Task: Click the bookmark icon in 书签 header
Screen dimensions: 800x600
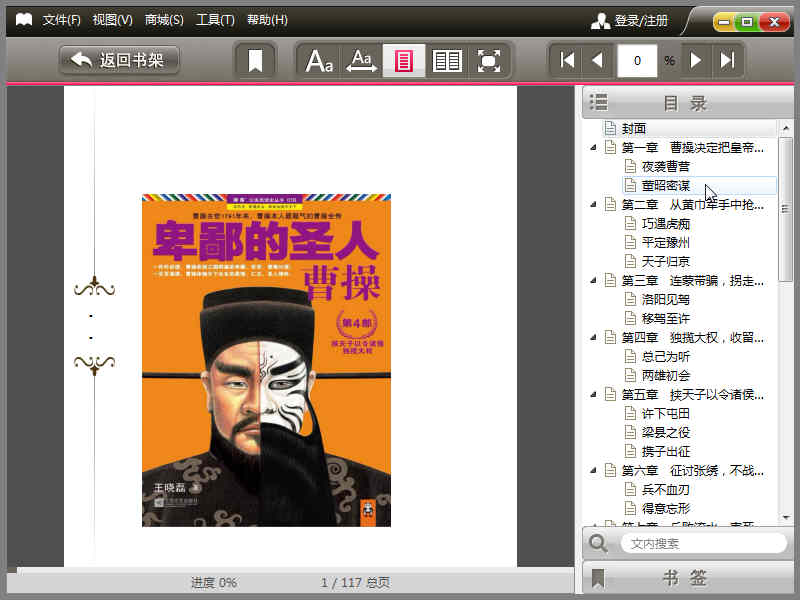Action: 597,579
